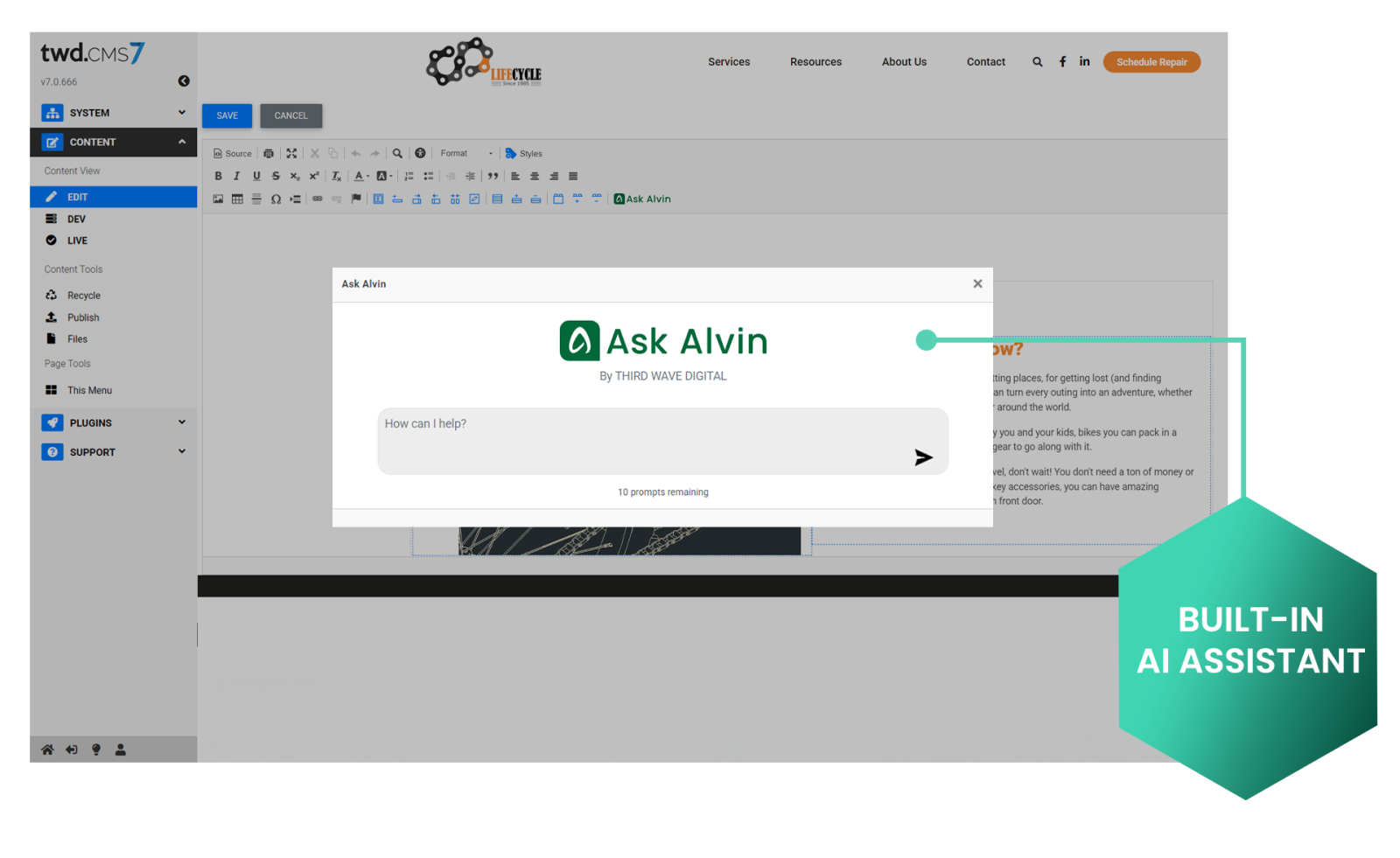1400x858 pixels.
Task: Open the text color picker dropdown
Action: (361, 177)
